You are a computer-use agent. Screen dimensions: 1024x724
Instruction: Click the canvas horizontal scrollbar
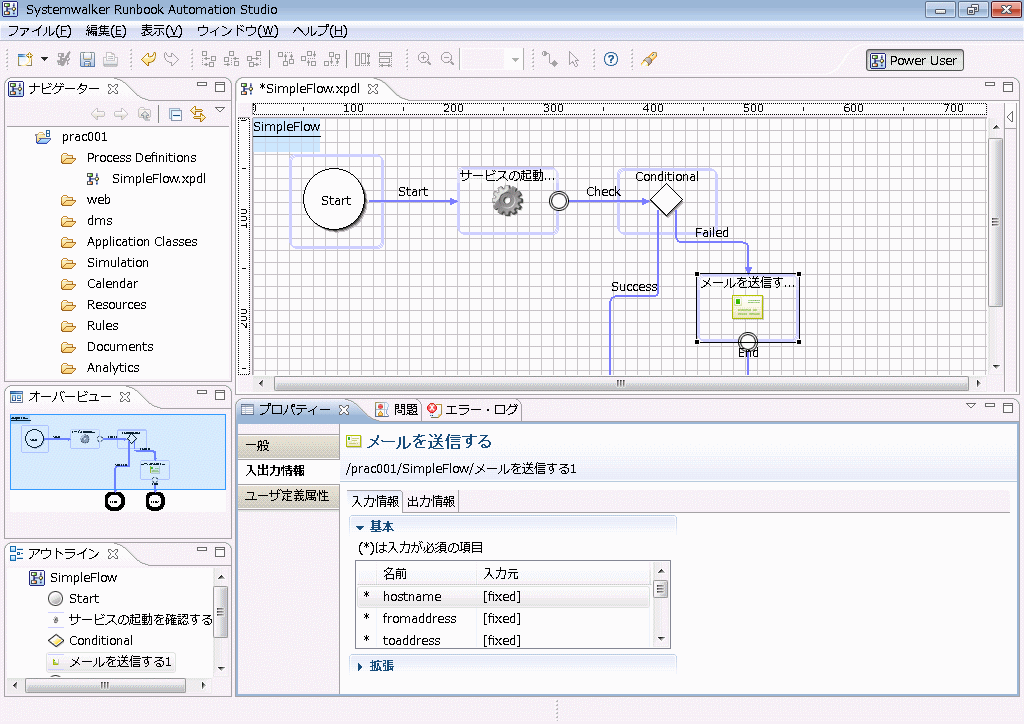pyautogui.click(x=620, y=383)
